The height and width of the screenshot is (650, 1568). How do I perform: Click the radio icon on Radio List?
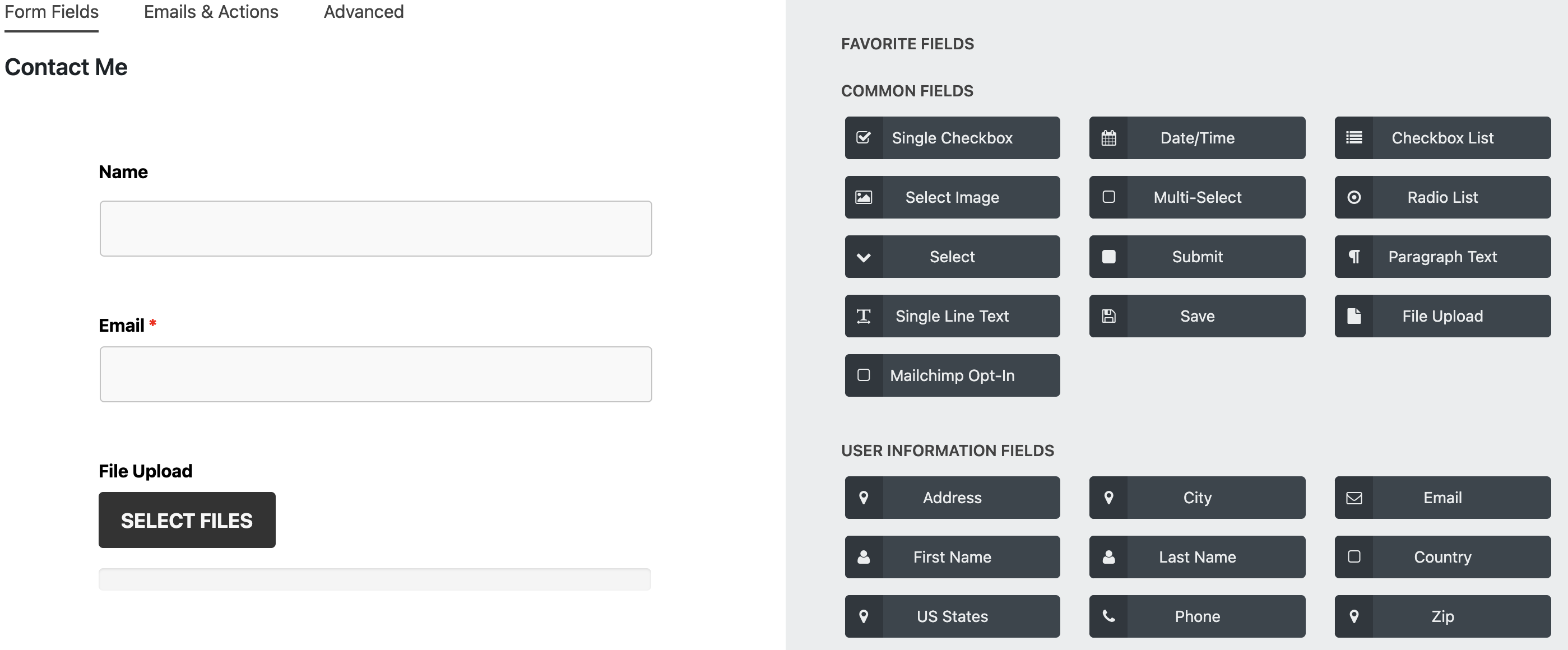[x=1354, y=197]
